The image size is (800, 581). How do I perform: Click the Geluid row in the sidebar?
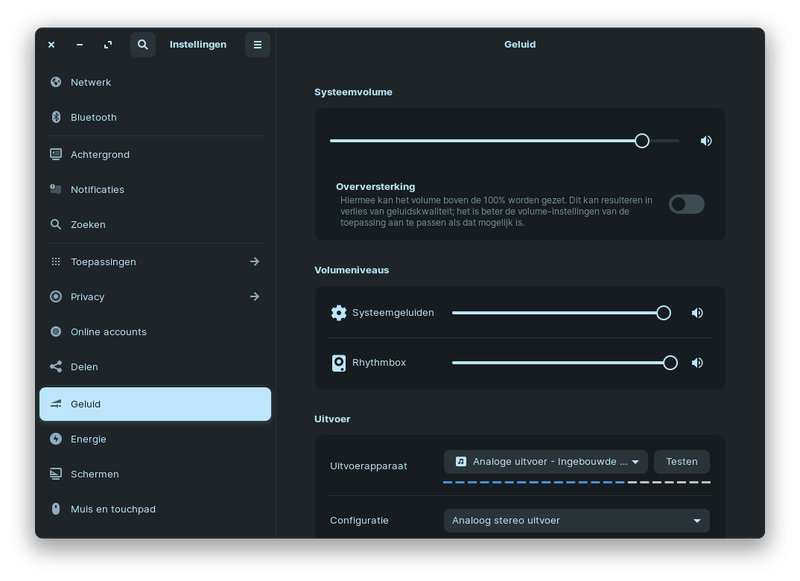pyautogui.click(x=155, y=404)
